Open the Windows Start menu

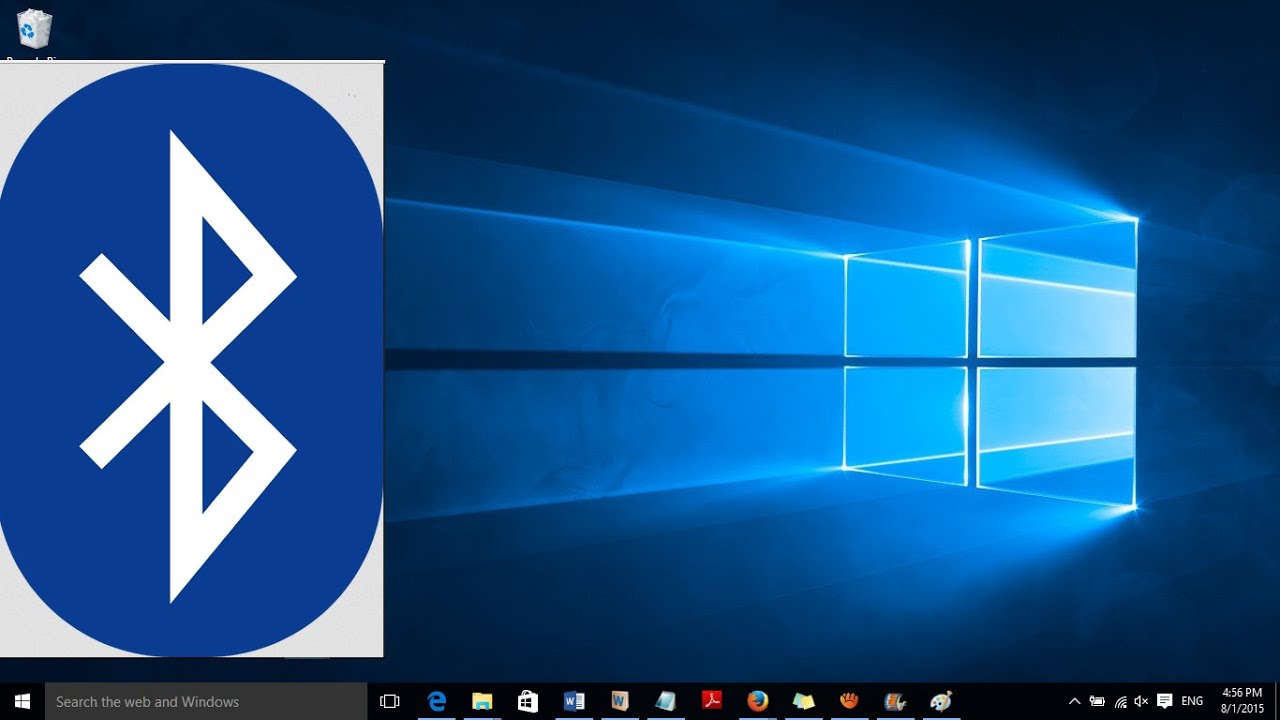[22, 701]
